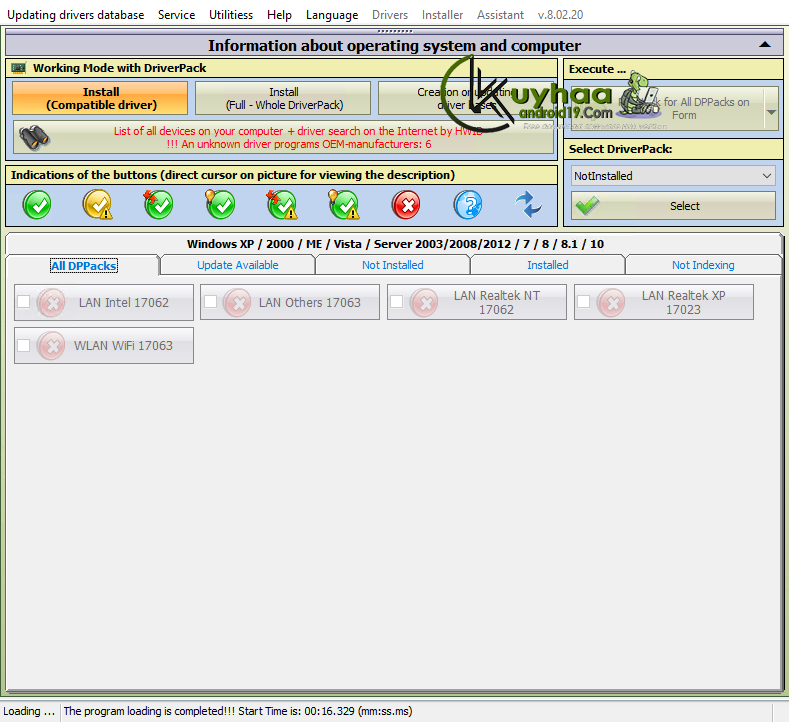Open the Installer menu
Viewport: 789px width, 722px height.
click(x=442, y=15)
